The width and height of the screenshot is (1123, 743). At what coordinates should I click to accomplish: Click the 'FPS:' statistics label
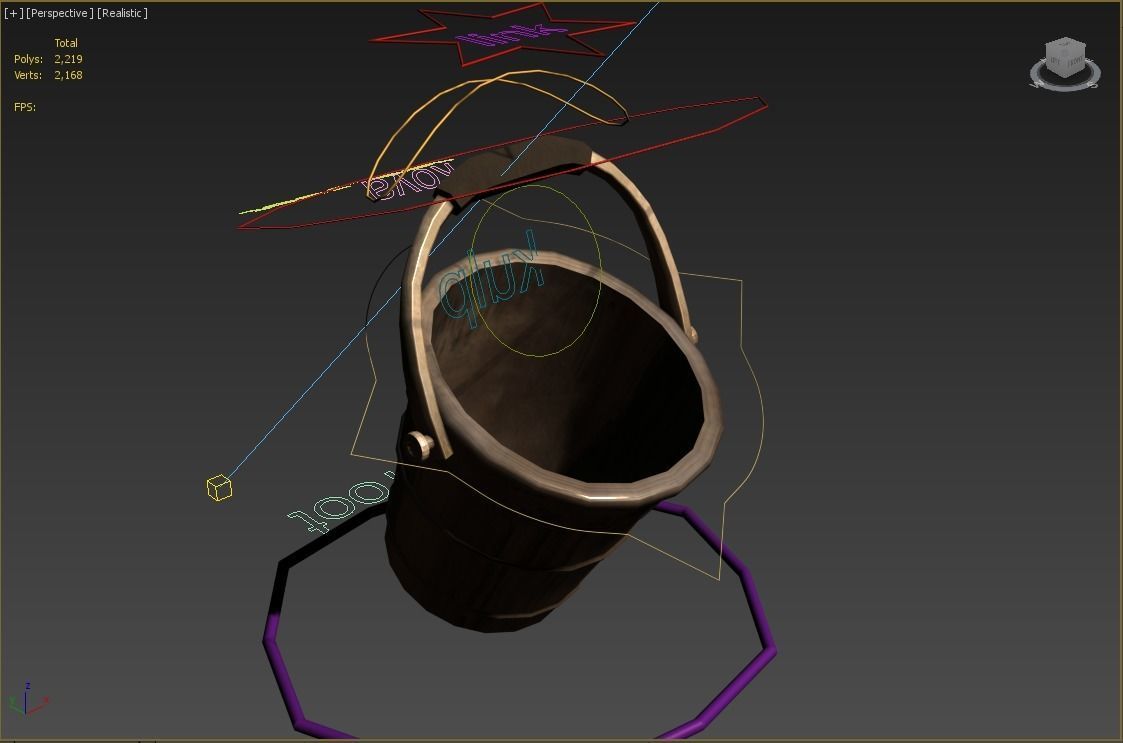[25, 107]
